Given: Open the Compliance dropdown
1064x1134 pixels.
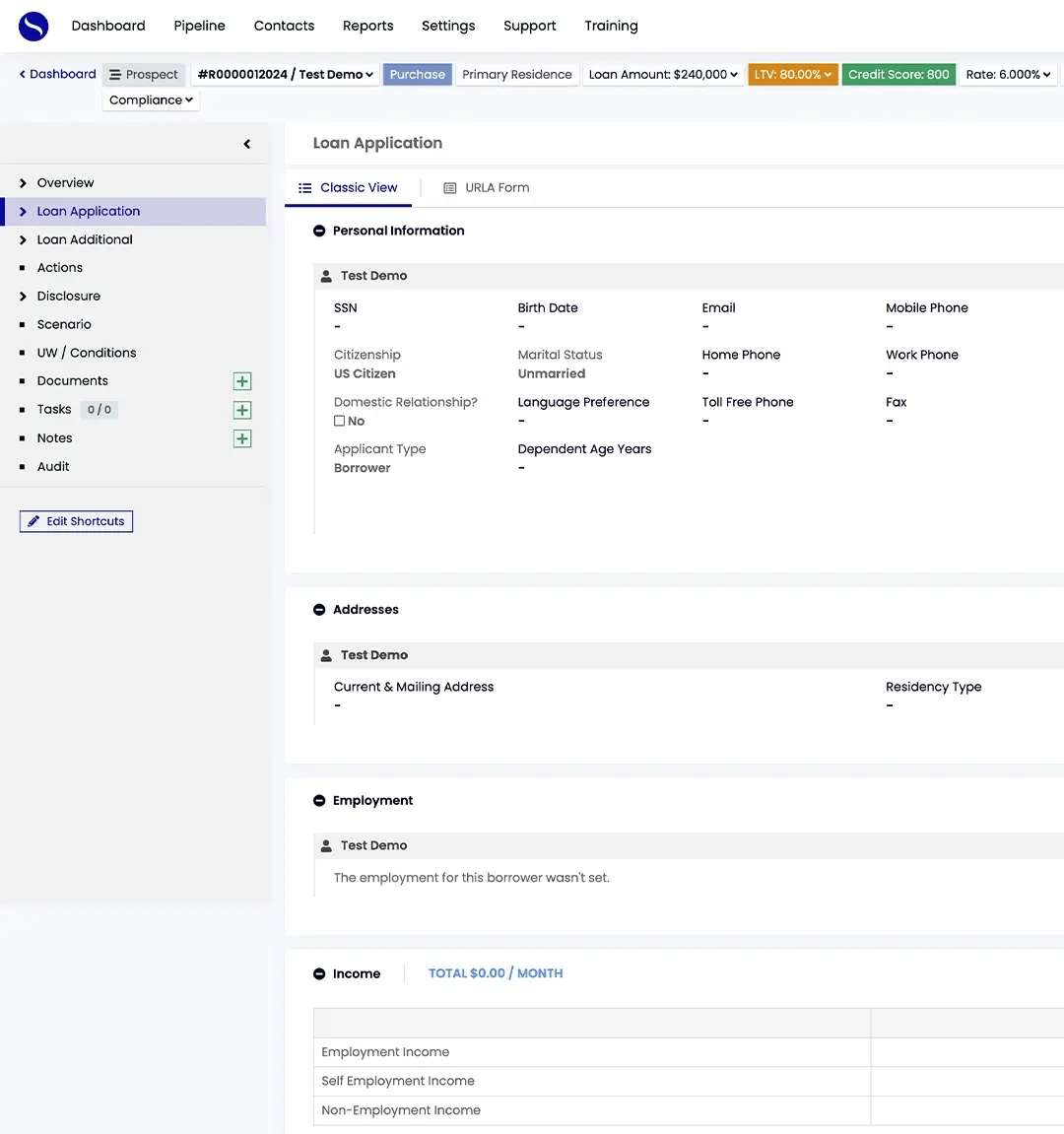Looking at the screenshot, I should (x=151, y=100).
